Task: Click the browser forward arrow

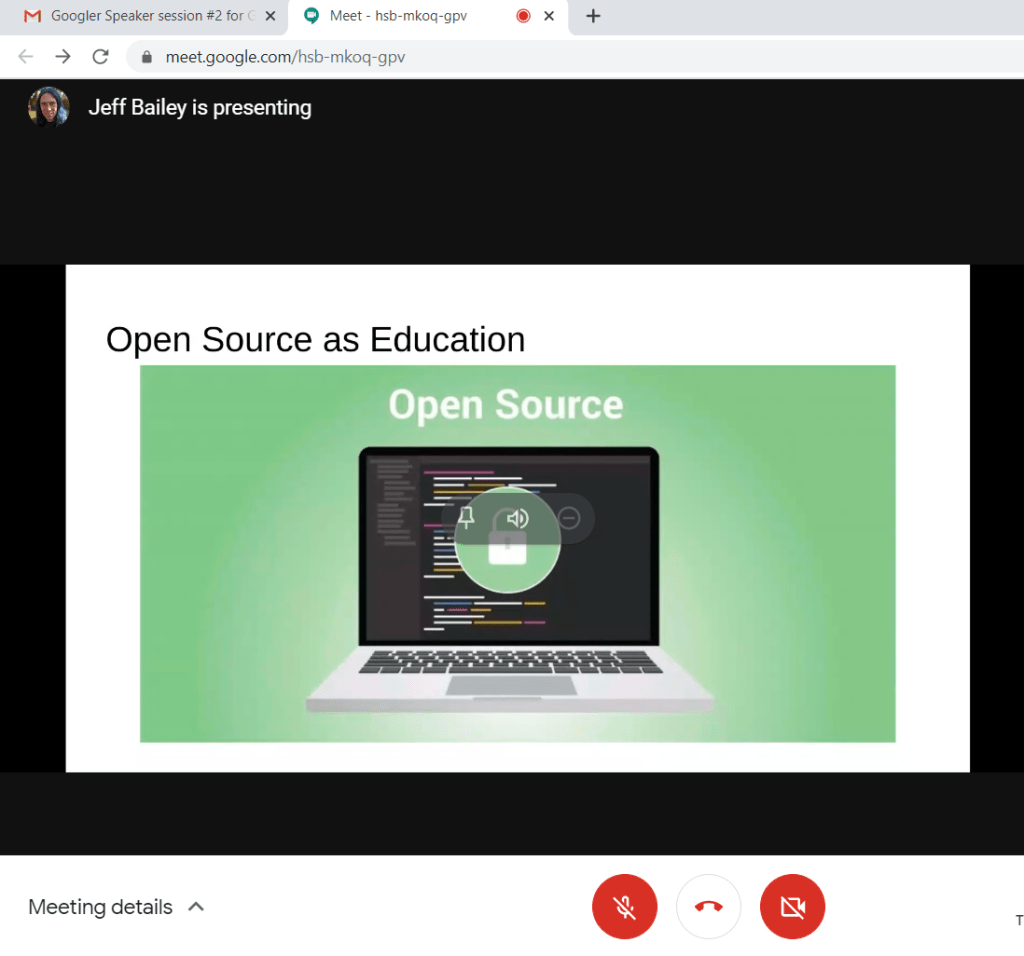Action: point(63,57)
